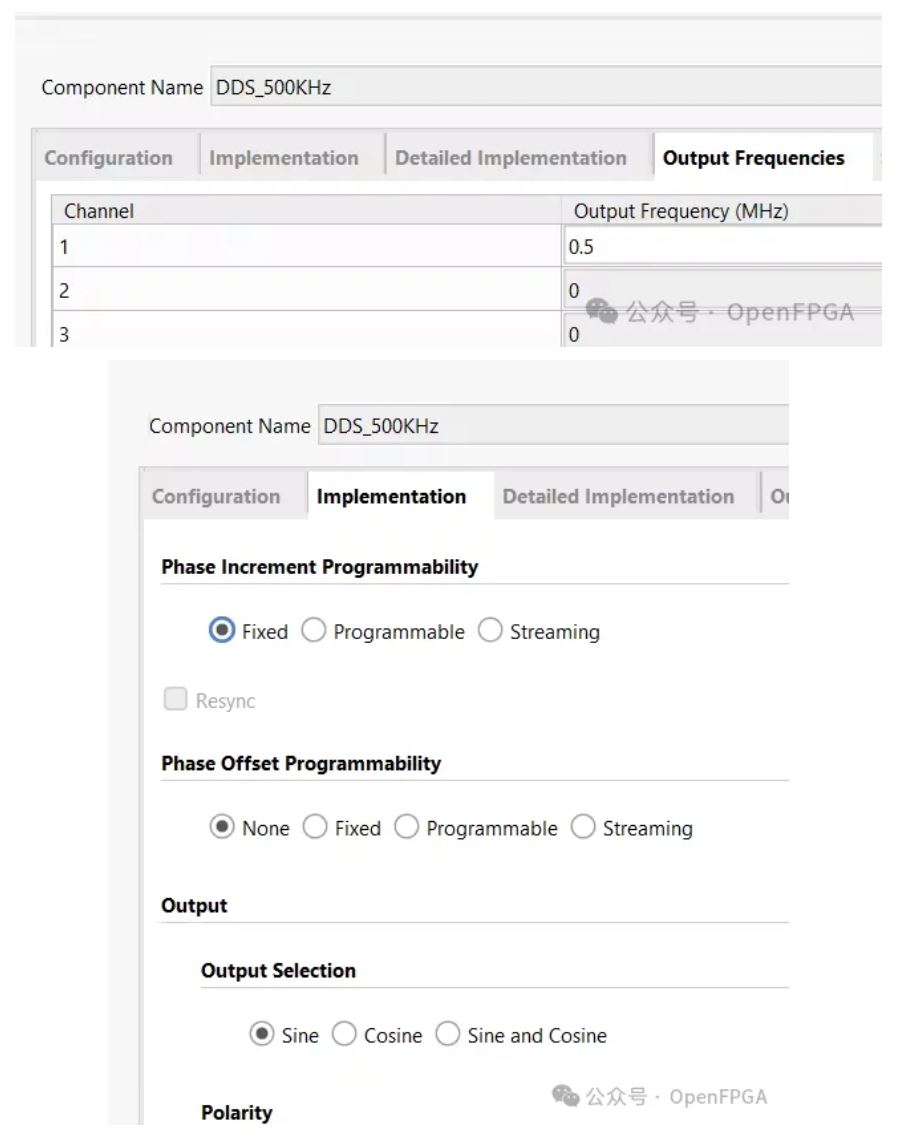Image resolution: width=902 pixels, height=1143 pixels.
Task: Click Implementation tab above Phase Increment Programmability
Action: 391,496
